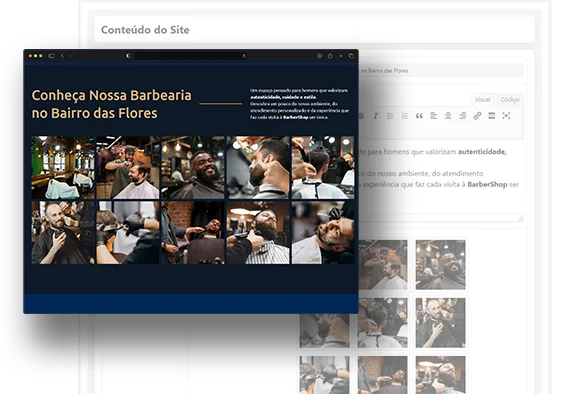Click the description paragraph in the barbershop page
Viewport: 564px width, 394px height.
pos(299,104)
